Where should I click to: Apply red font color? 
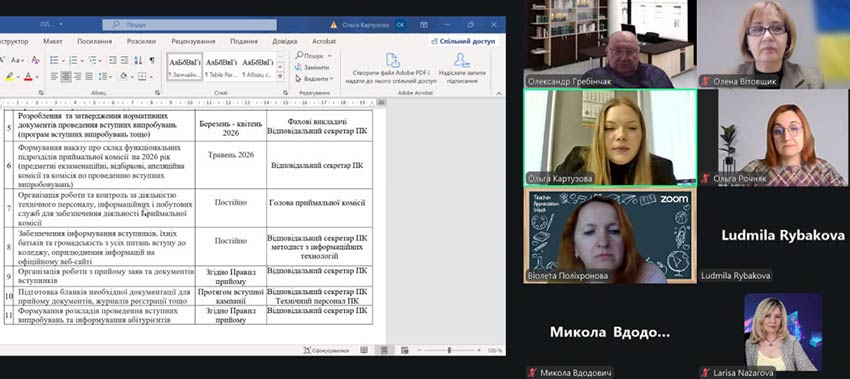(x=28, y=77)
